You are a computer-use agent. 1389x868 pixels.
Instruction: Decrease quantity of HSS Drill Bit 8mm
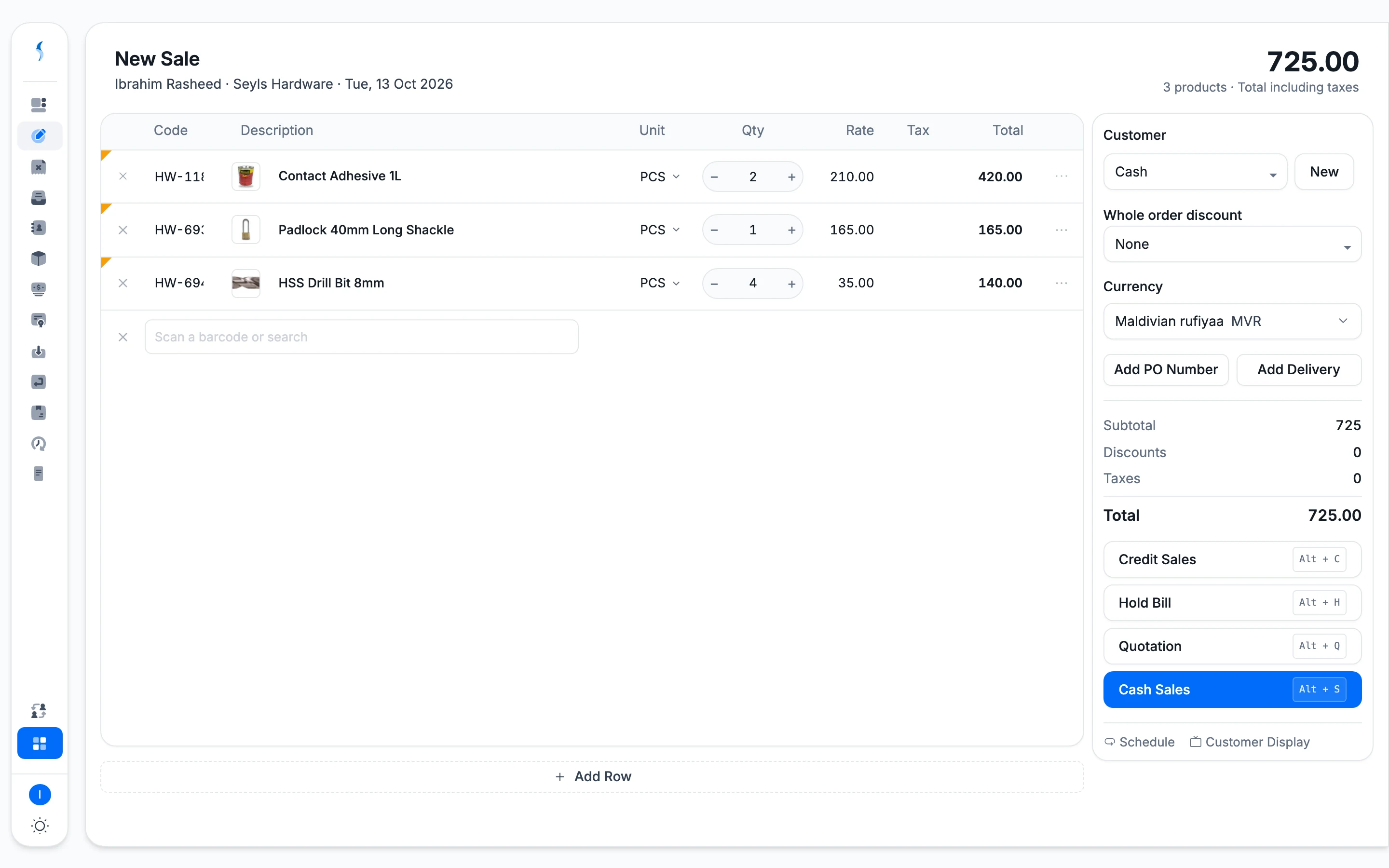pos(714,284)
